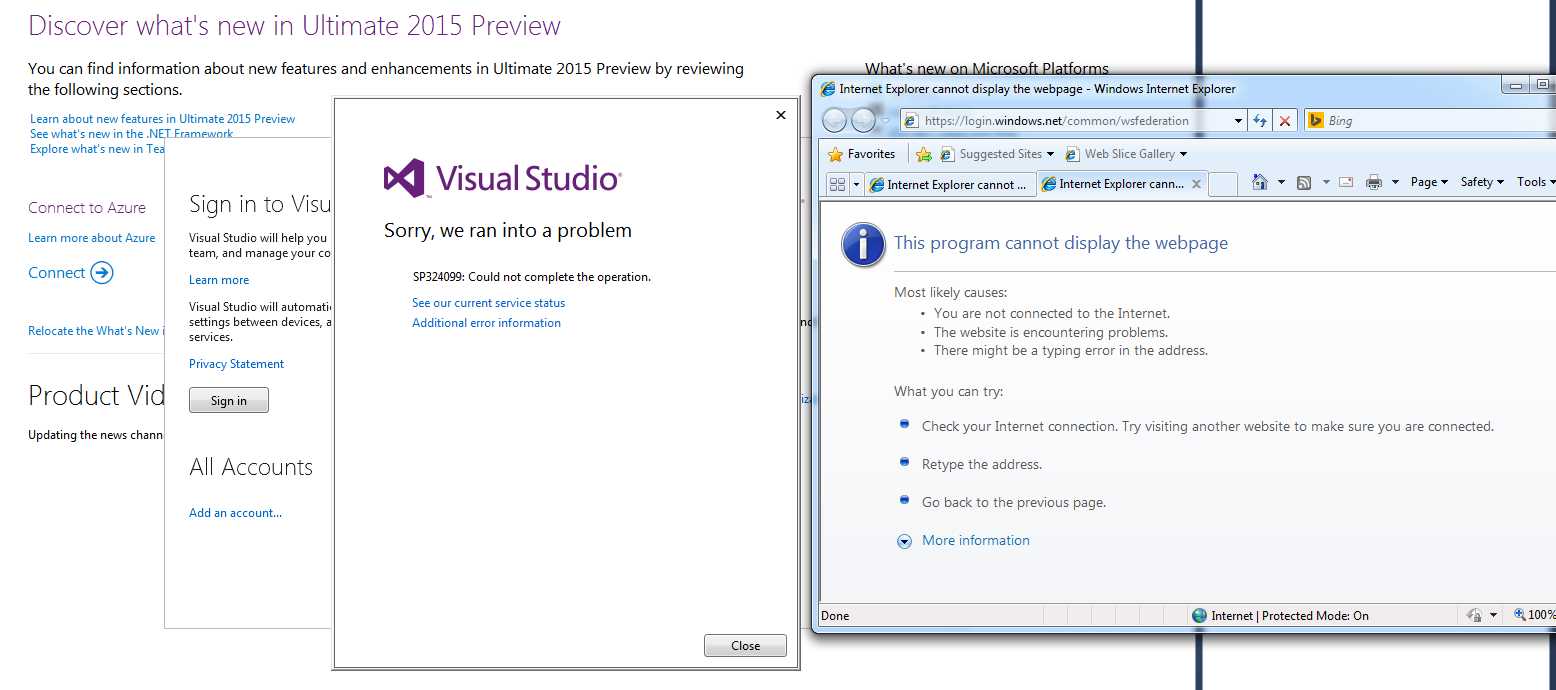Open the Page menu in Internet Explorer
Viewport: 1556px width, 690px height.
(x=1429, y=182)
